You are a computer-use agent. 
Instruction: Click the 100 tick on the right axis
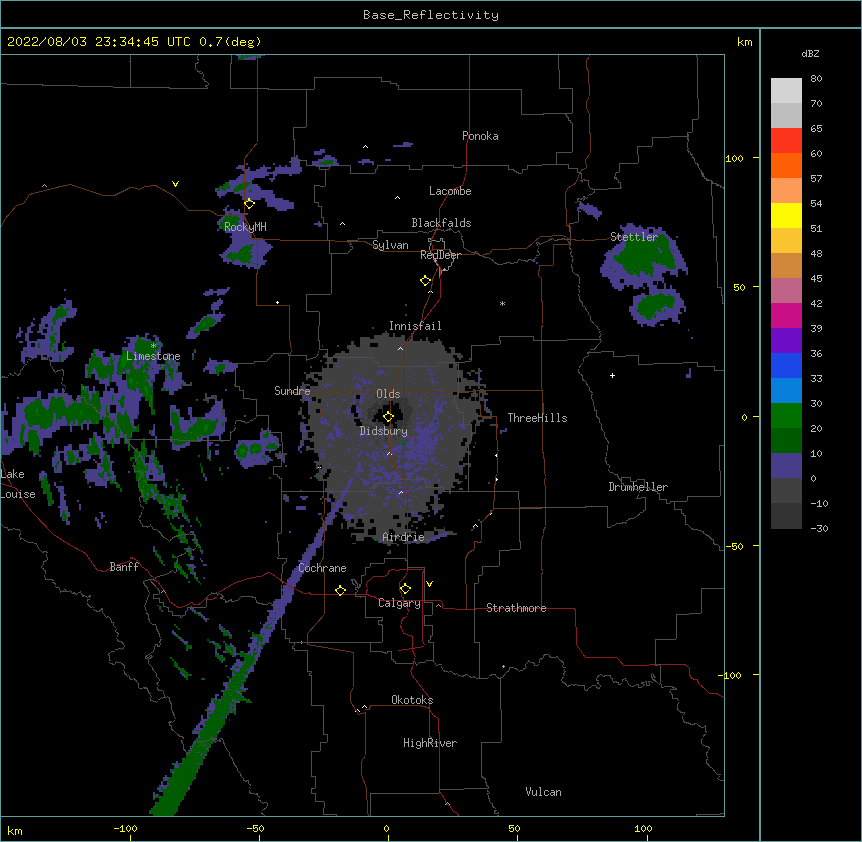coord(734,158)
